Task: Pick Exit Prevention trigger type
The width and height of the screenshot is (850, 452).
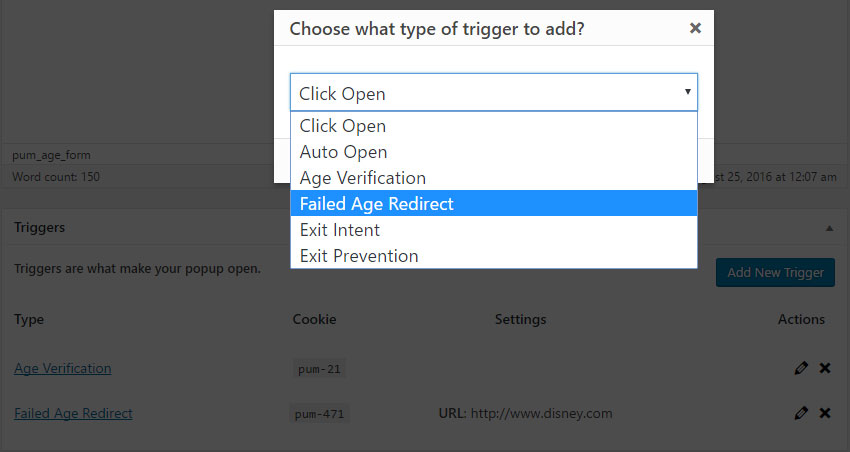Action: [494, 255]
